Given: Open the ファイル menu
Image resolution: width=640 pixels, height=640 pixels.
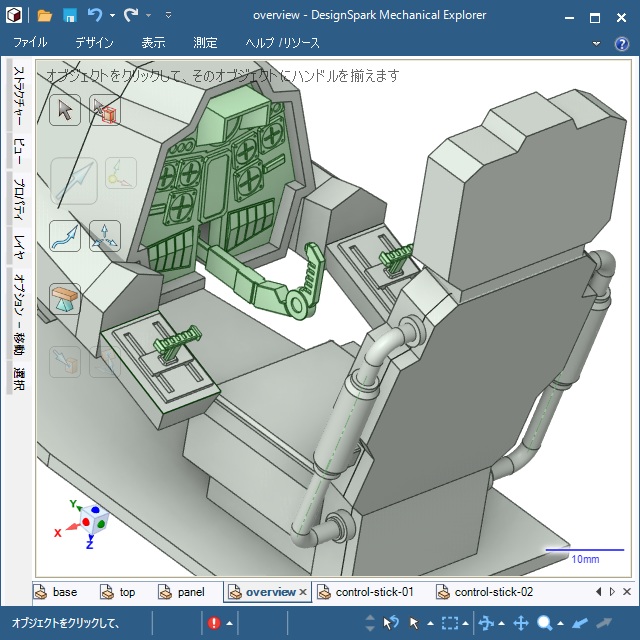Looking at the screenshot, I should click(30, 43).
